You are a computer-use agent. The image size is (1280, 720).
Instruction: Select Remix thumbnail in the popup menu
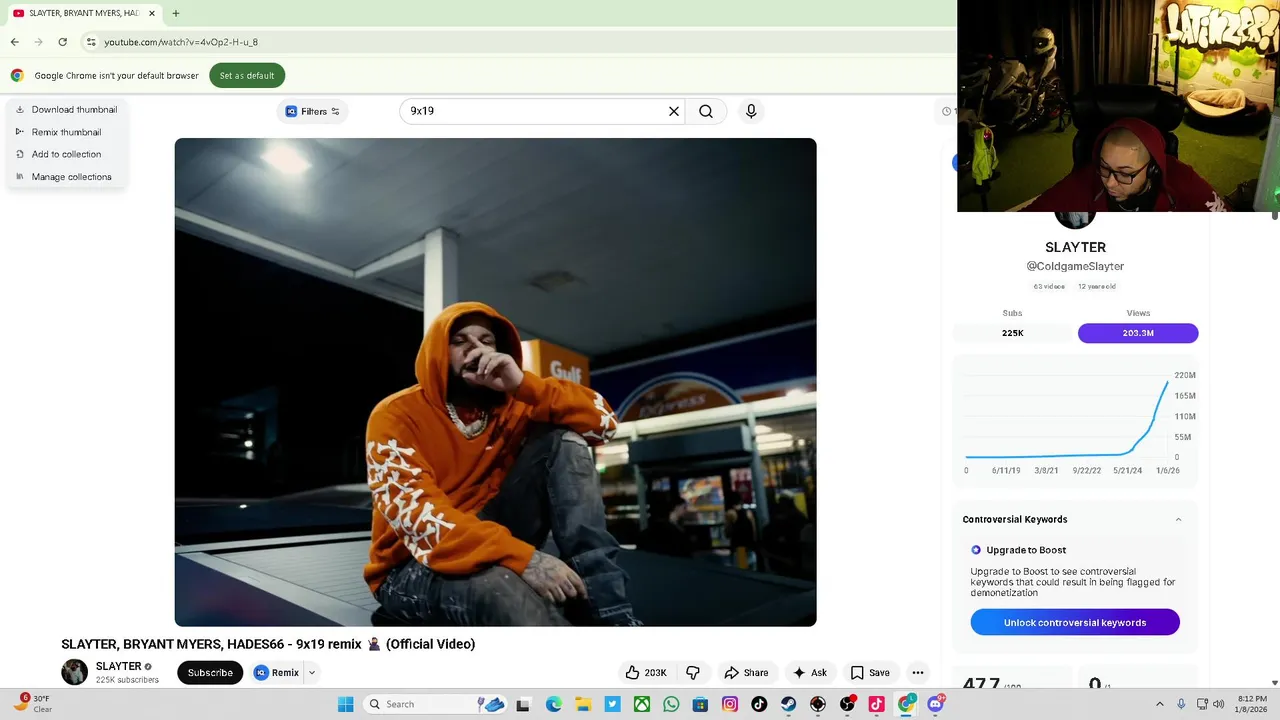67,132
